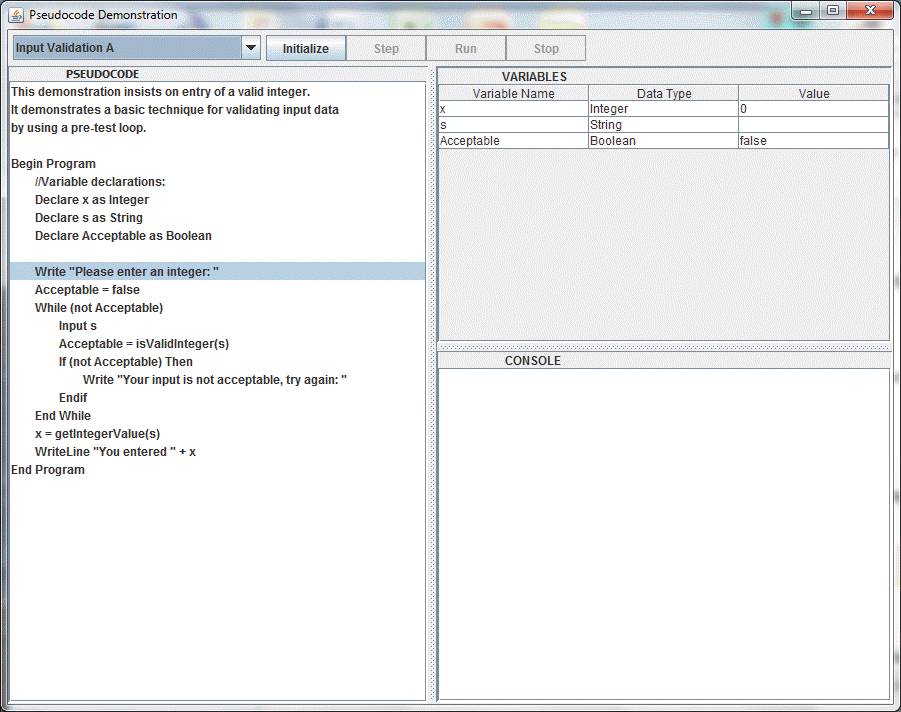901x712 pixels.
Task: Click the Run button
Action: click(466, 48)
